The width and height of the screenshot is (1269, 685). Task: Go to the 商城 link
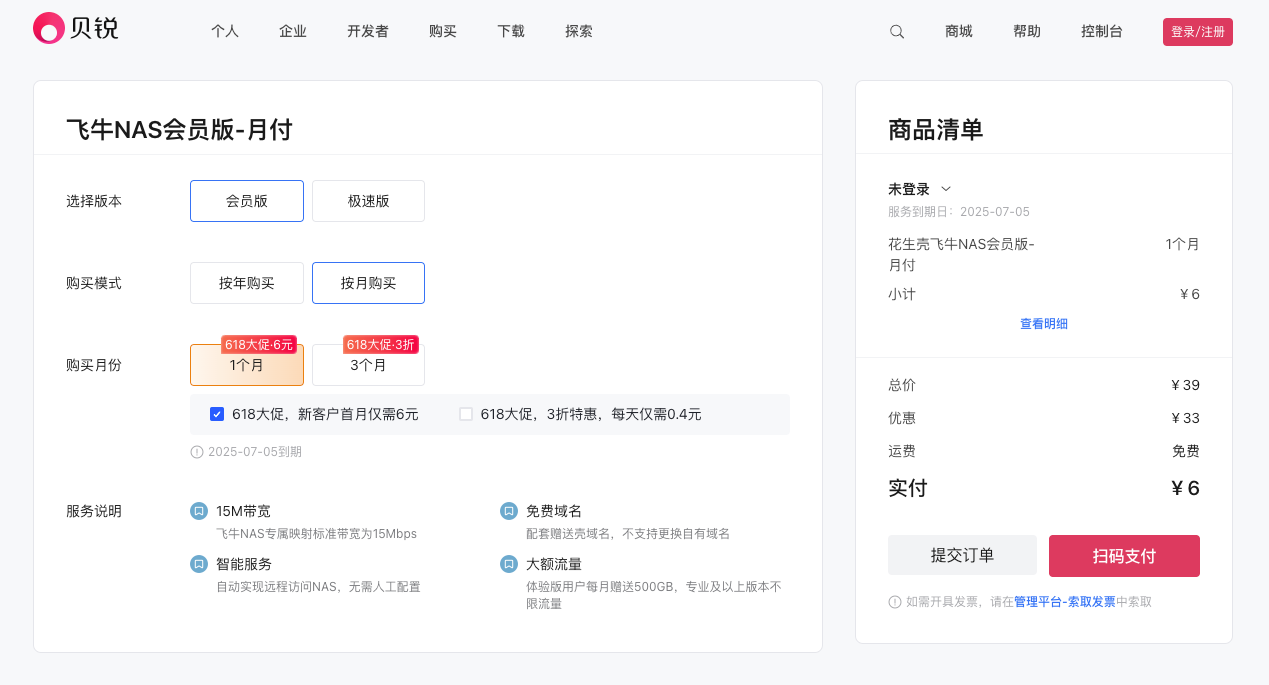(x=959, y=31)
